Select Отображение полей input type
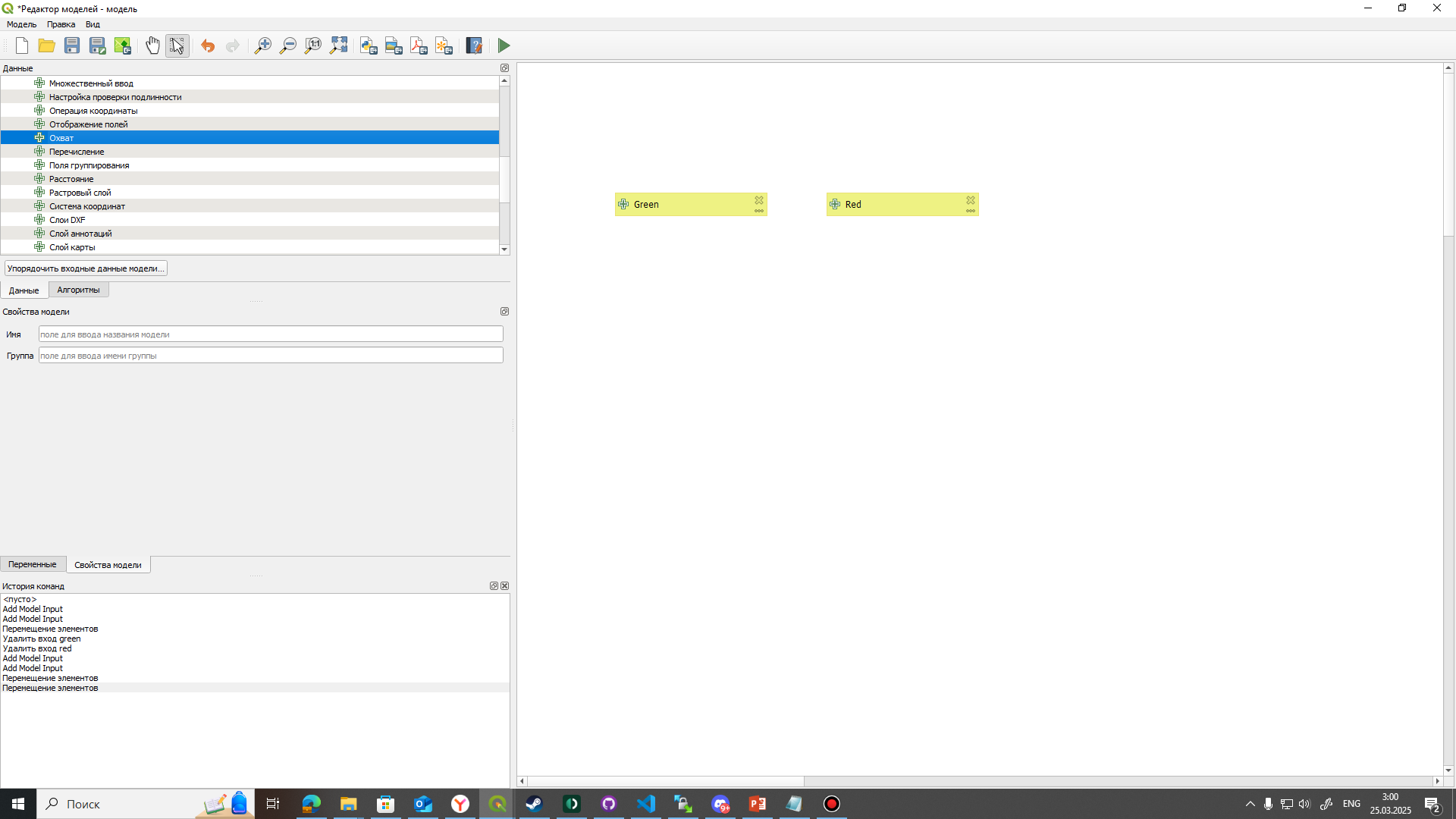Screen dimensions: 1456x819 [x=249, y=124]
